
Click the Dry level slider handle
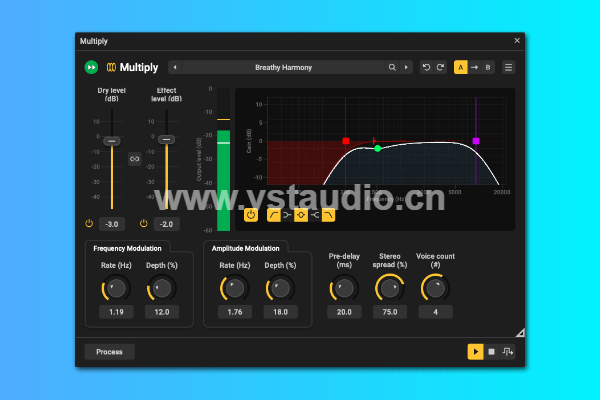[112, 141]
